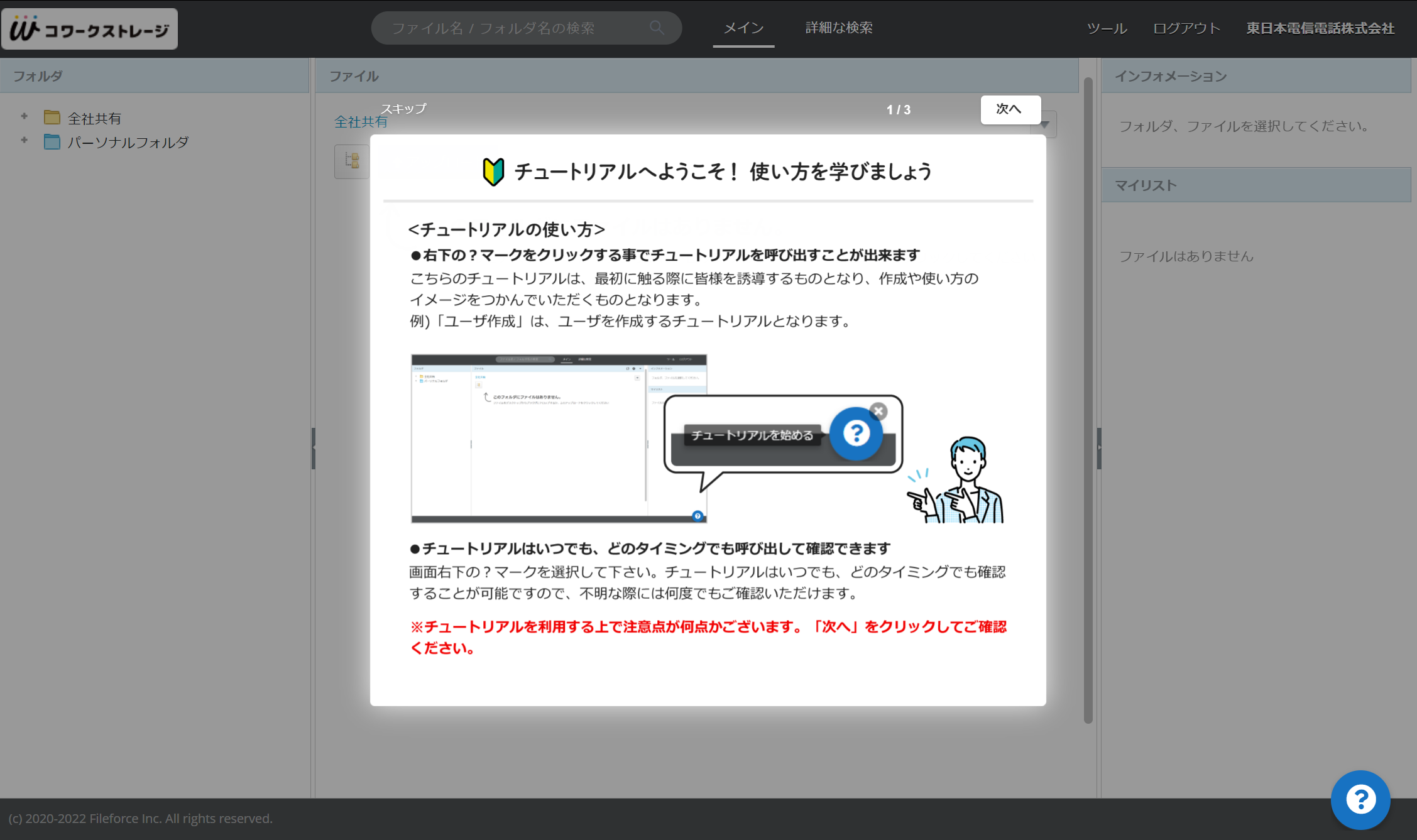
Task: Select パーソナルフォルダ in the folder tree
Action: 128,142
